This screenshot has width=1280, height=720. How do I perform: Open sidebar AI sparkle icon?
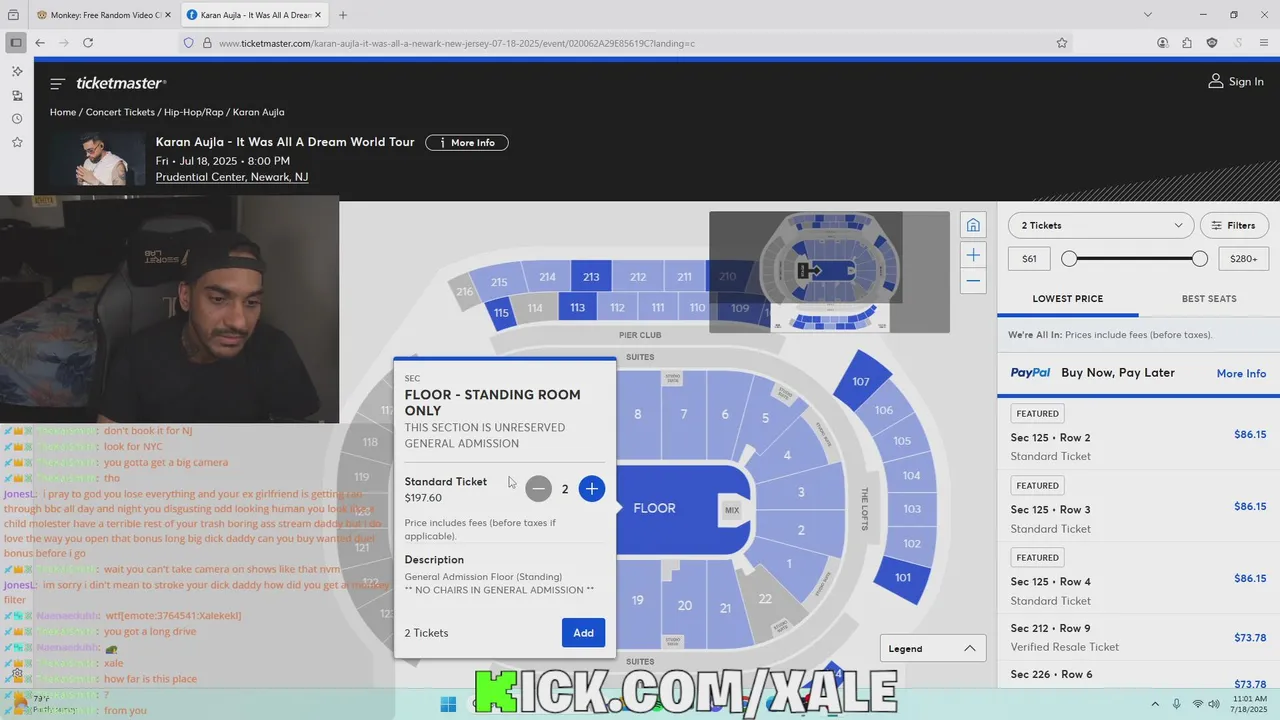(x=17, y=71)
